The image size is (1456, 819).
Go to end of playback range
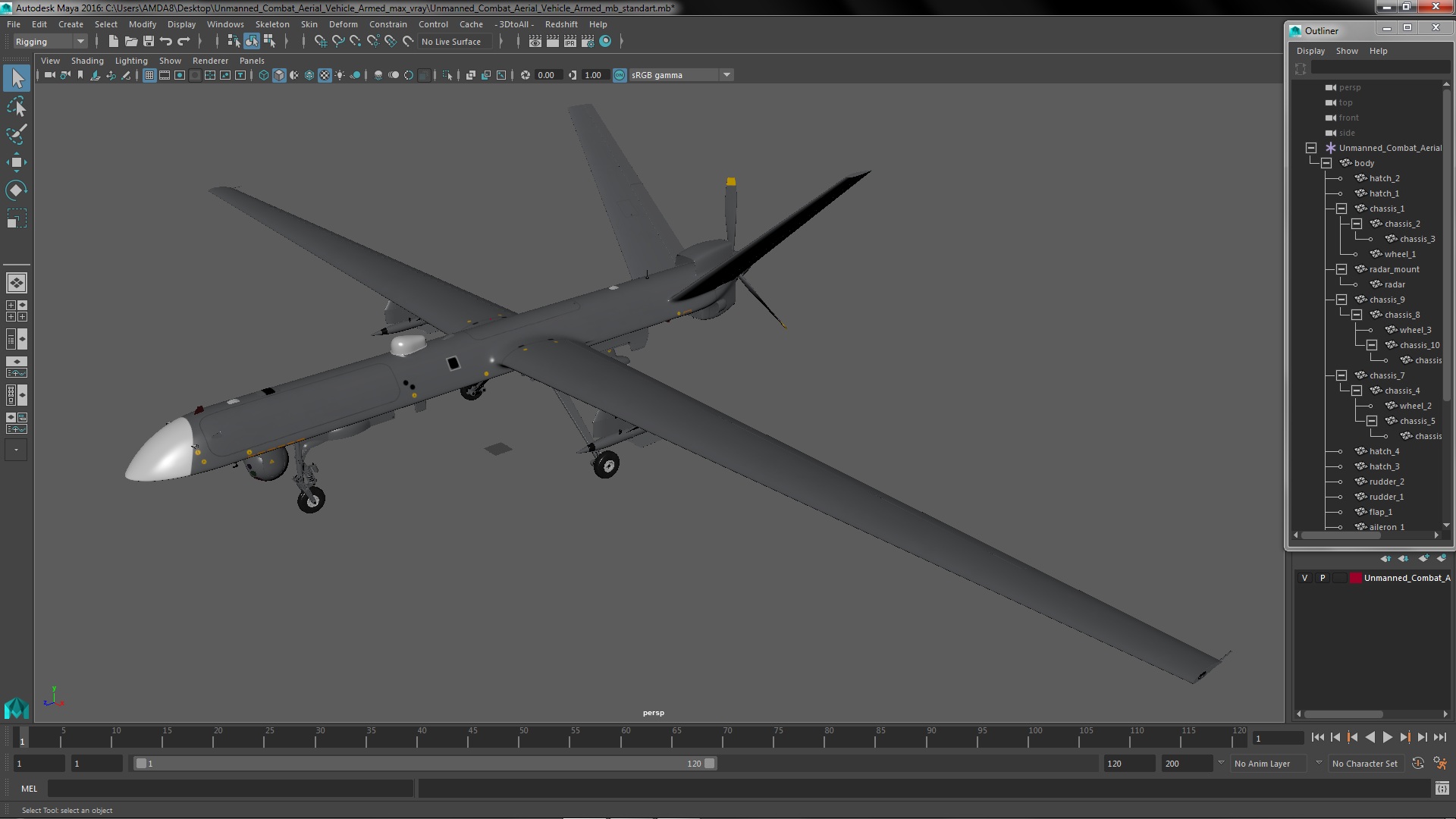[1439, 737]
